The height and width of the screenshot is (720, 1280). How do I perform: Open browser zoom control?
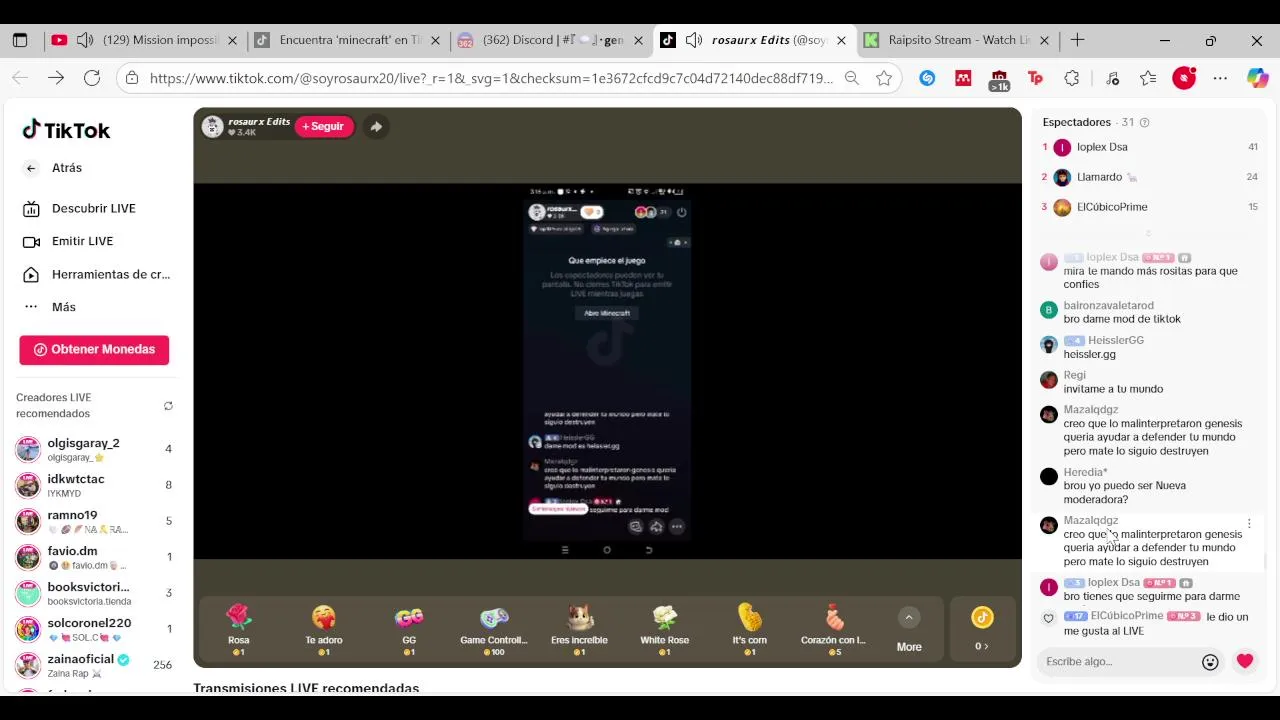point(852,78)
